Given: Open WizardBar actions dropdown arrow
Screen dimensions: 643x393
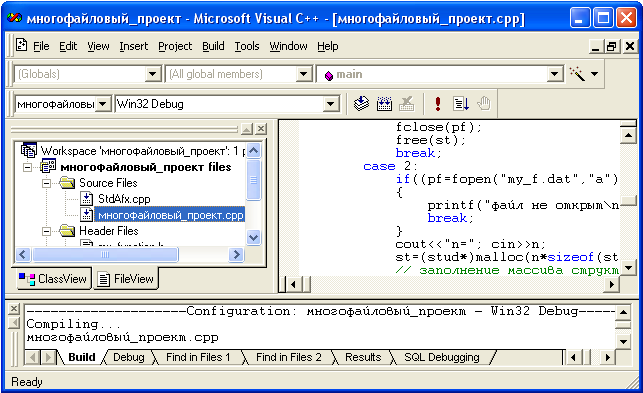Looking at the screenshot, I should pyautogui.click(x=594, y=74).
